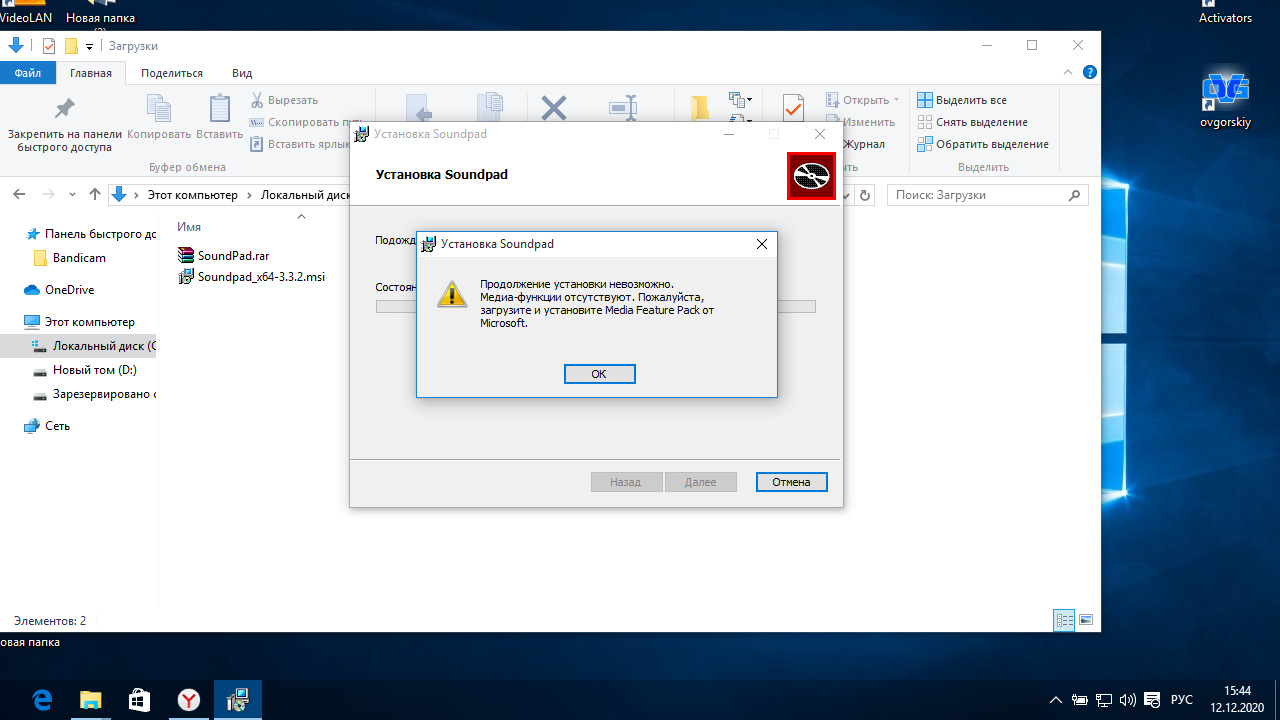Switch to details view layout icon
The image size is (1280, 720).
pos(1064,620)
